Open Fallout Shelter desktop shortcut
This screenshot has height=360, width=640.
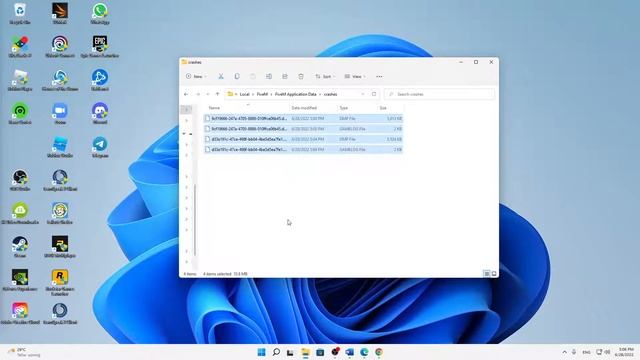60,213
